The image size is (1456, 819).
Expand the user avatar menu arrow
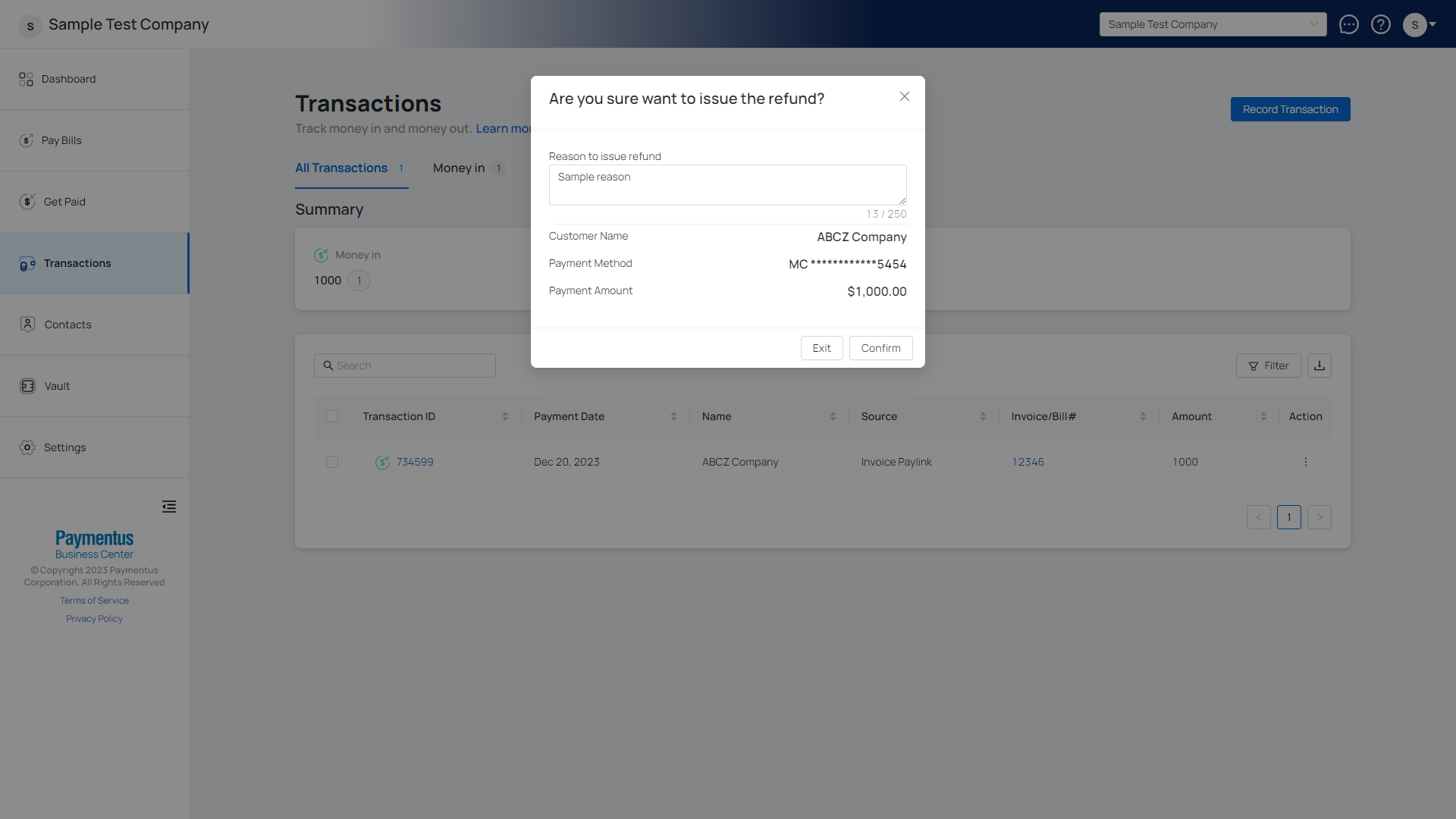[x=1432, y=24]
